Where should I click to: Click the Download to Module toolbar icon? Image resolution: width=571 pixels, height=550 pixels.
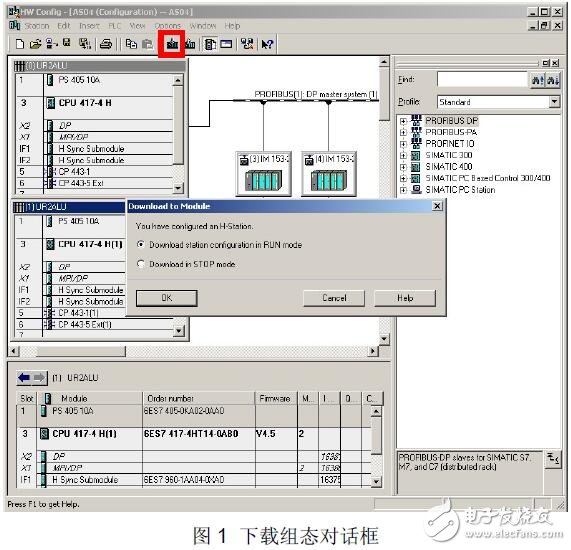[172, 44]
